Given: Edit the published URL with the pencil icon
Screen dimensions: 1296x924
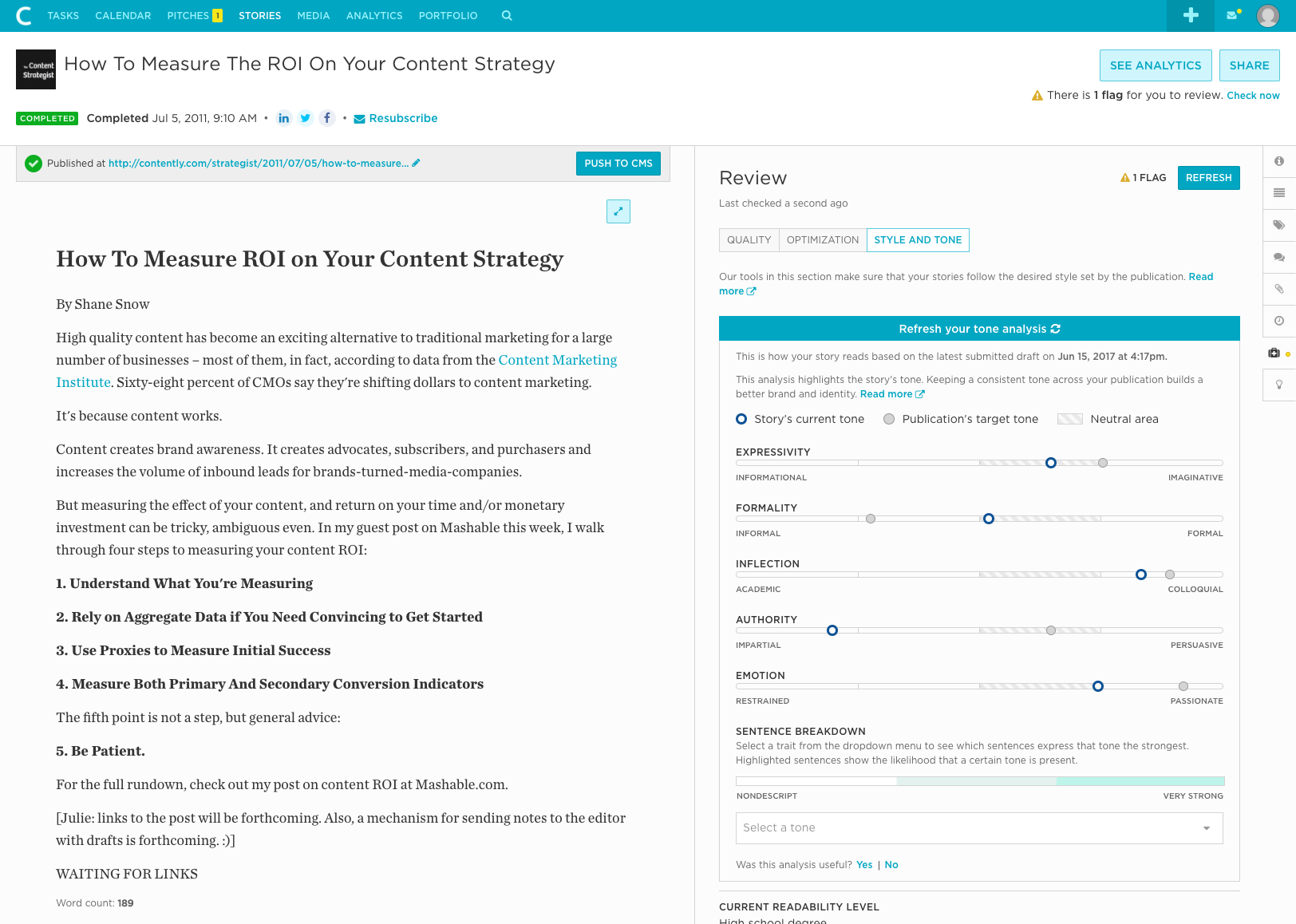Looking at the screenshot, I should coord(416,163).
